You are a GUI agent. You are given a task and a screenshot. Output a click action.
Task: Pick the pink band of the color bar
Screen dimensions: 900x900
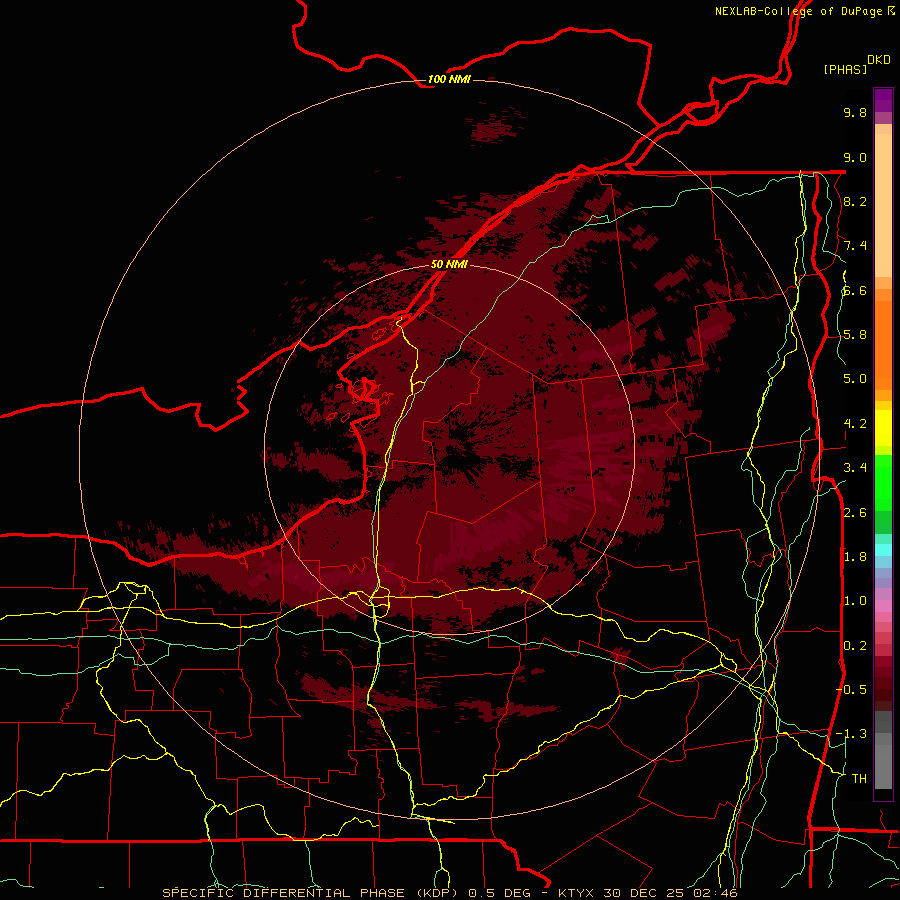[883, 606]
